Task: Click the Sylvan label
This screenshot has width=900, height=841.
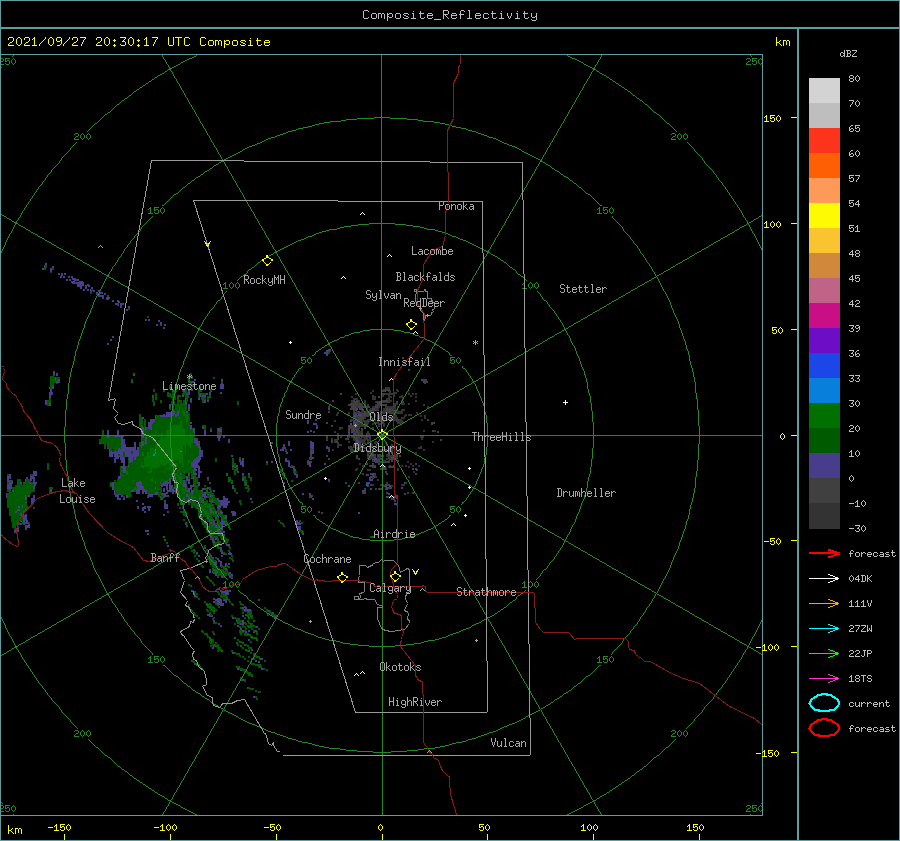Action: point(383,295)
